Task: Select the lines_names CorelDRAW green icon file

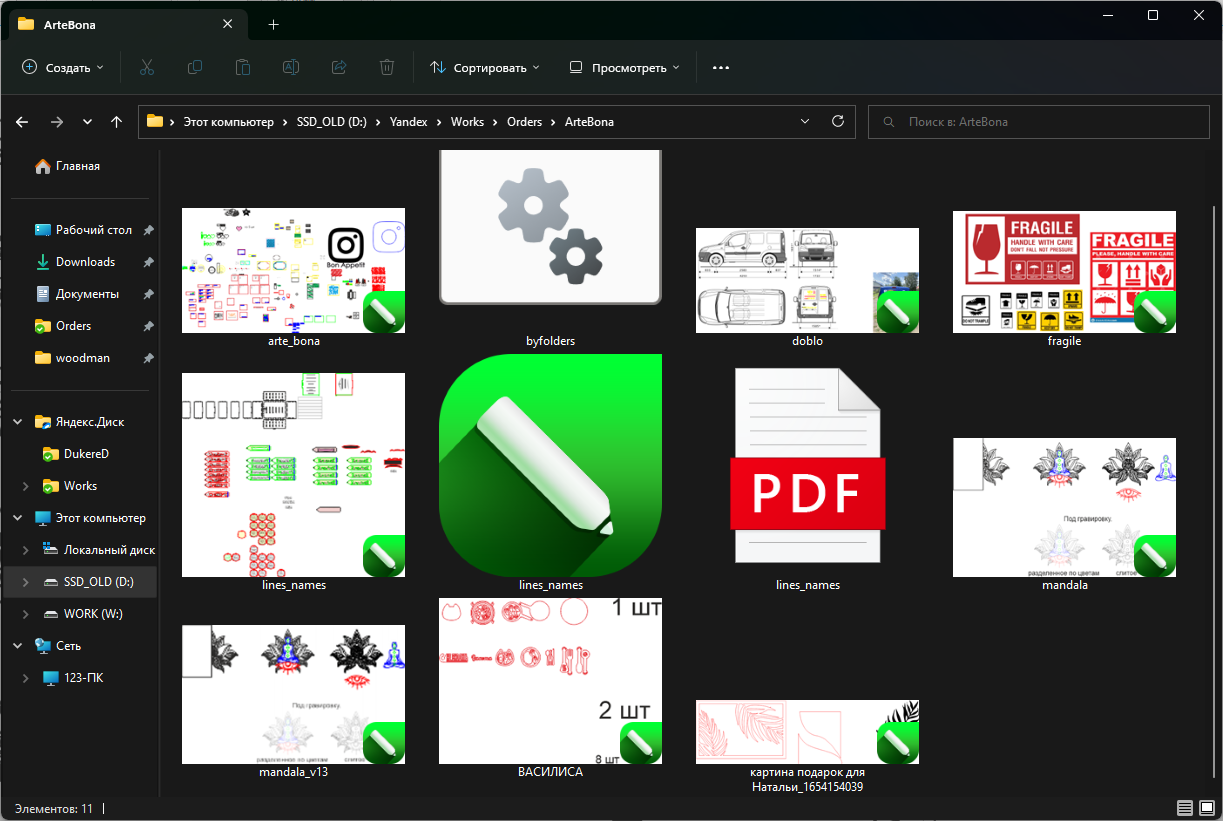Action: point(550,465)
